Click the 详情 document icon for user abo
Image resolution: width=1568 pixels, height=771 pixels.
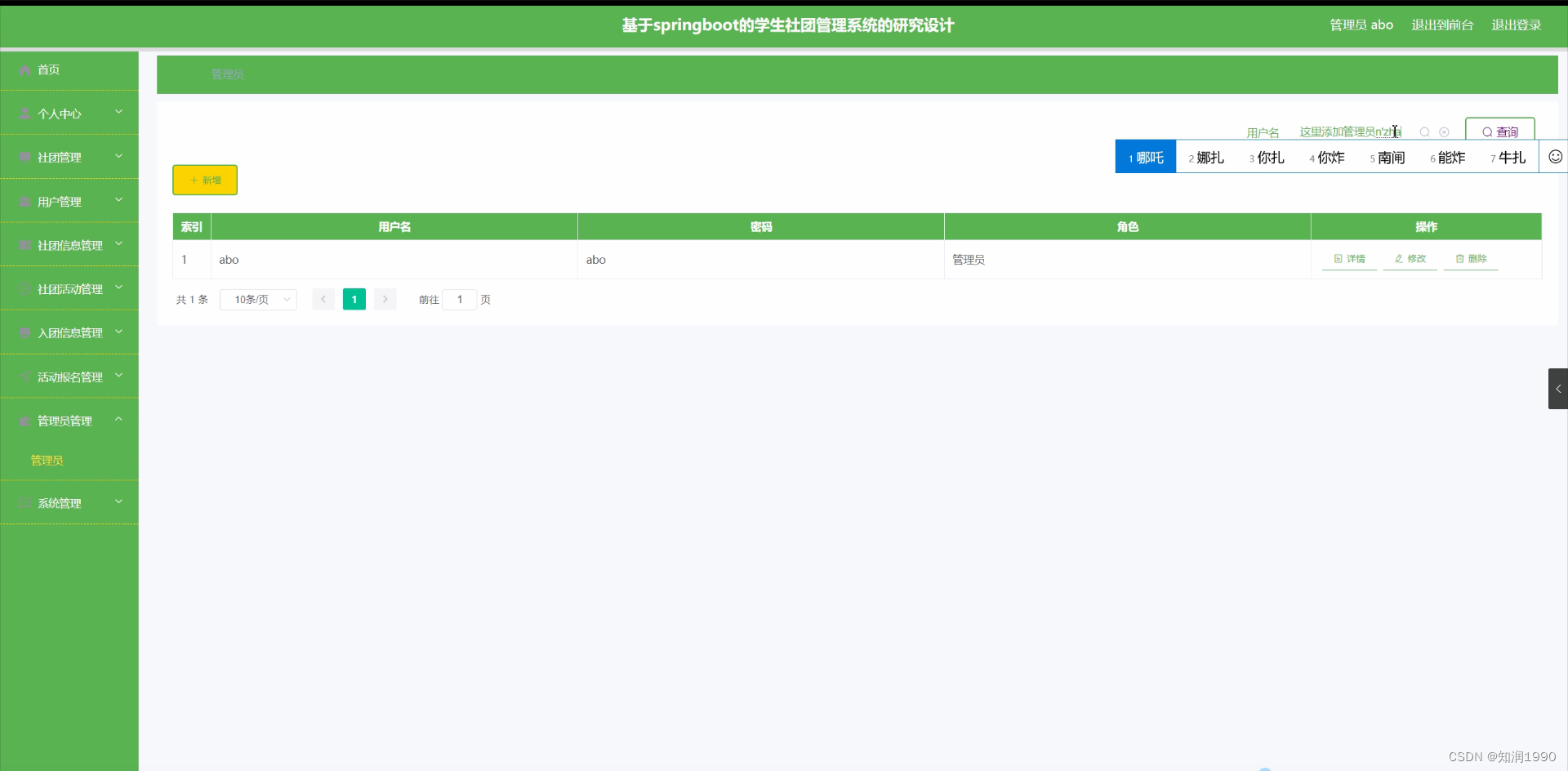pyautogui.click(x=1337, y=258)
